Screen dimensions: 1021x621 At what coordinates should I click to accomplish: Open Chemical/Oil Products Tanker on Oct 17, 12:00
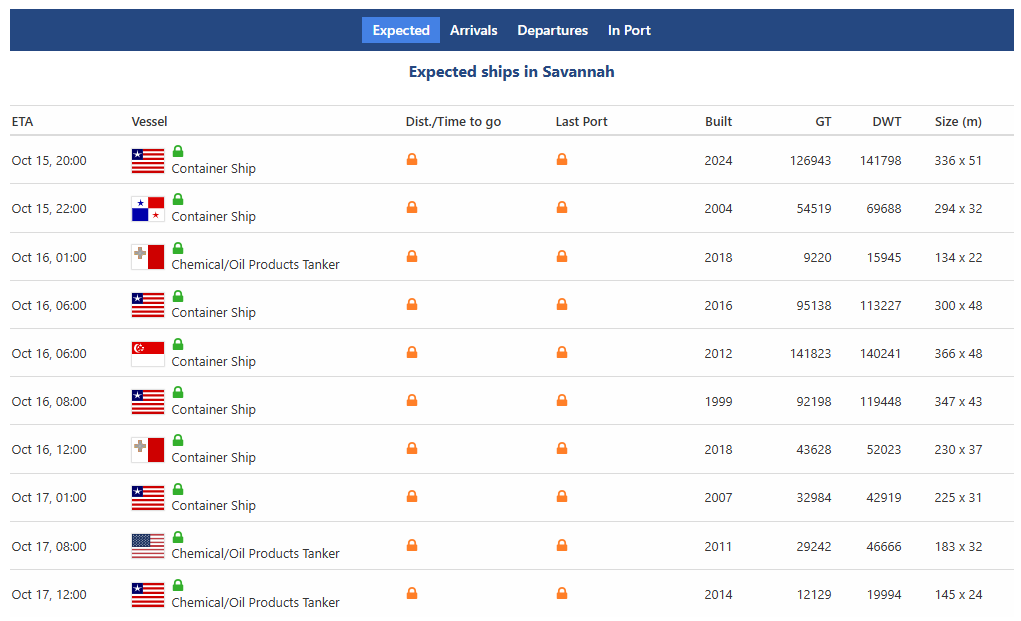pyautogui.click(x=255, y=602)
